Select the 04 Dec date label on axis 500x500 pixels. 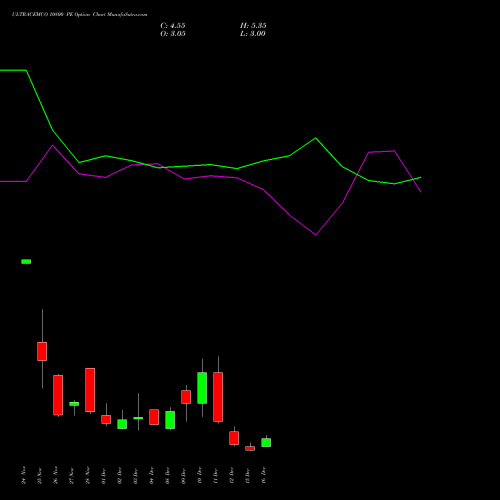[152, 475]
